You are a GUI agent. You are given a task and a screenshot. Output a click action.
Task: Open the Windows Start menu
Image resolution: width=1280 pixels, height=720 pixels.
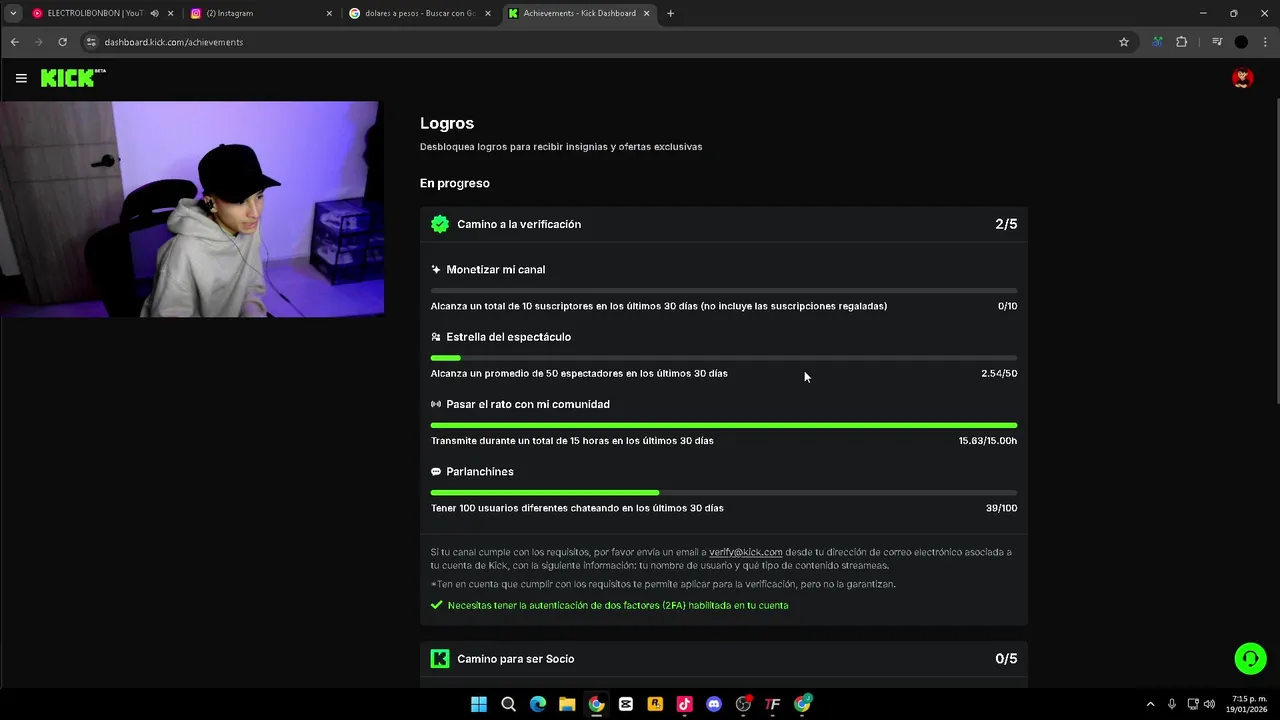479,704
